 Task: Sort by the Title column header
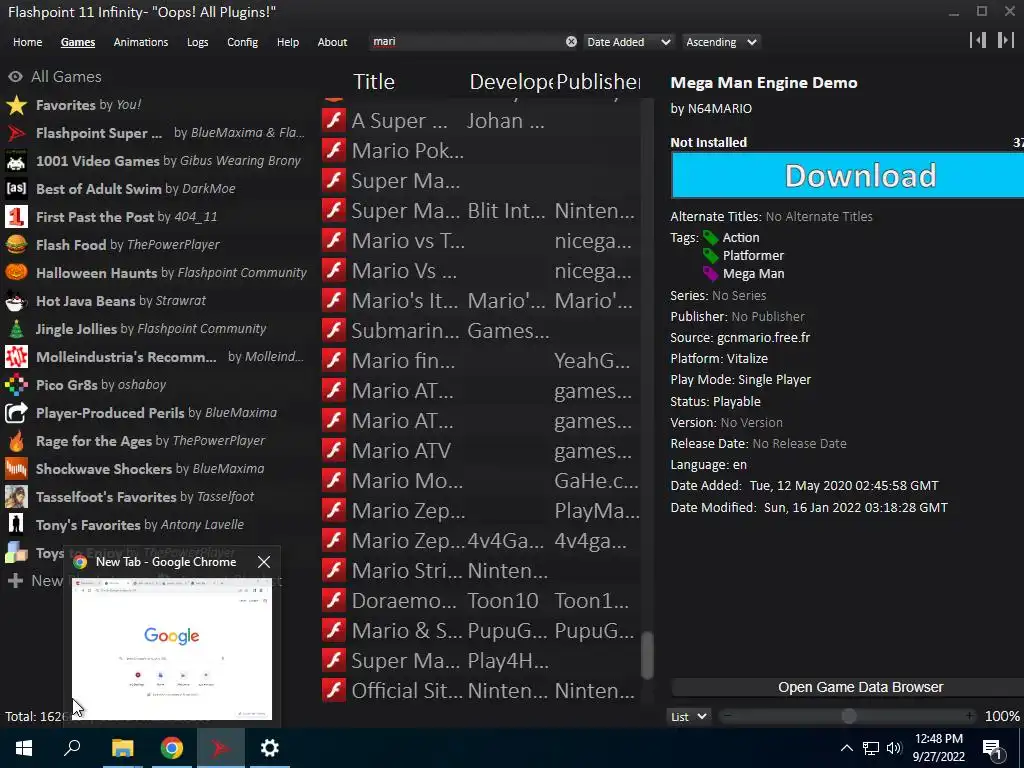(374, 82)
